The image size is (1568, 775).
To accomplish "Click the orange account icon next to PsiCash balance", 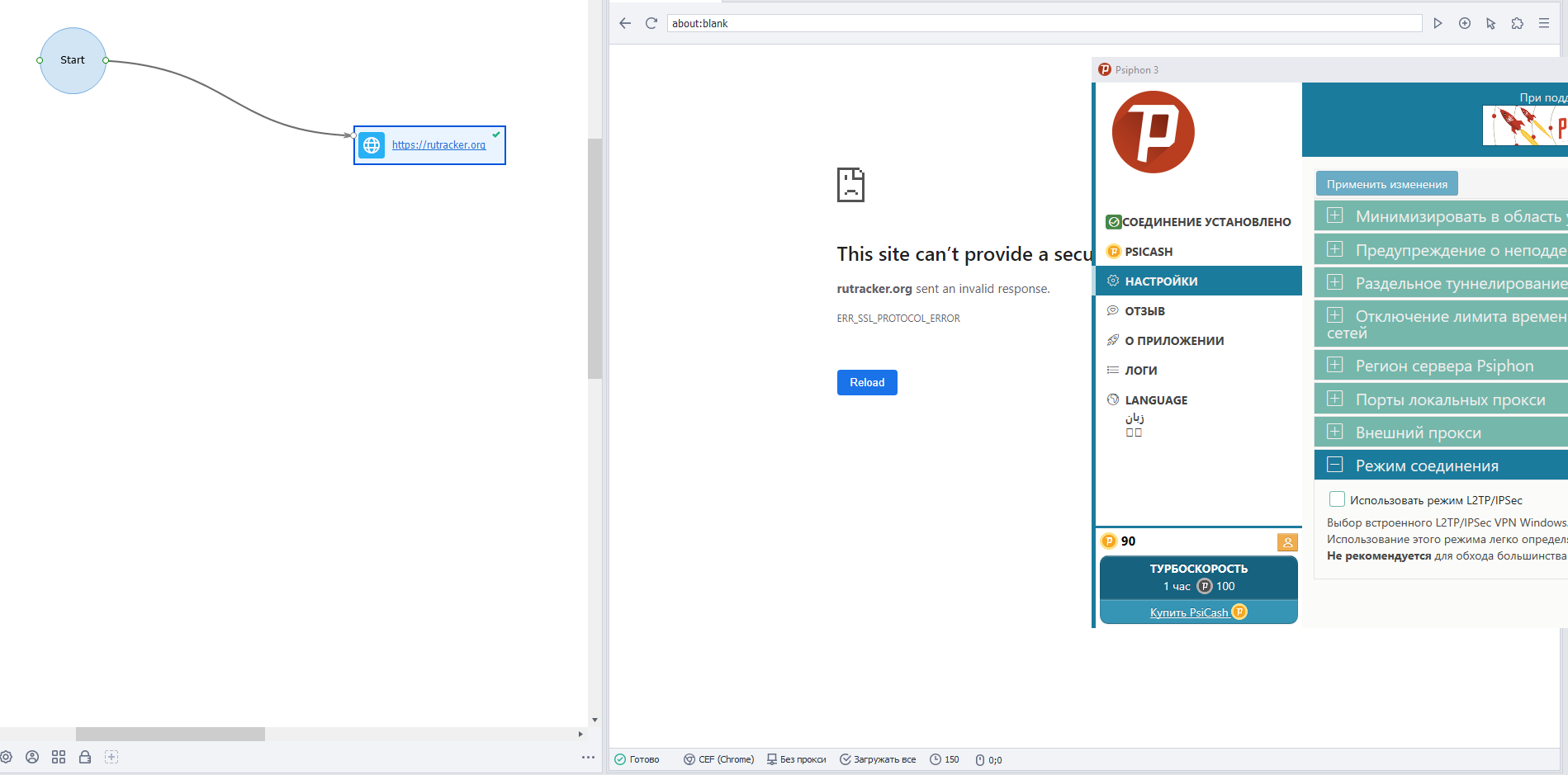I will 1287,542.
